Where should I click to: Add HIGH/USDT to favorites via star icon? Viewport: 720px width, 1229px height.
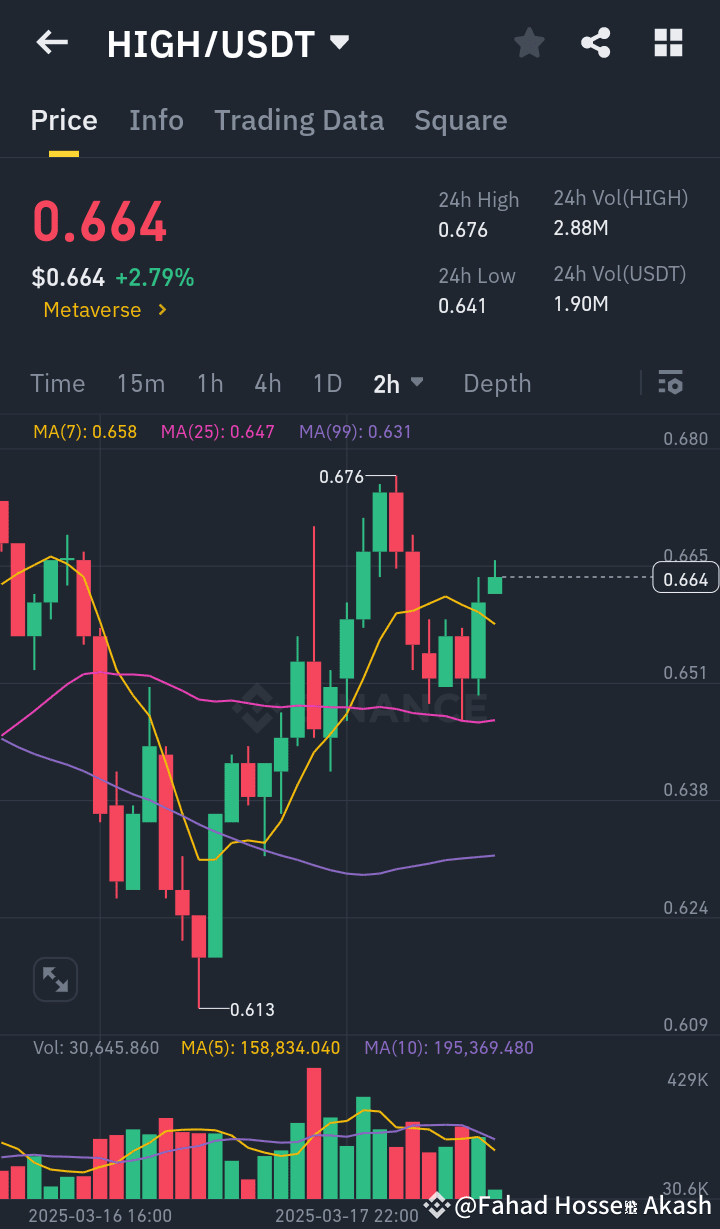point(529,42)
